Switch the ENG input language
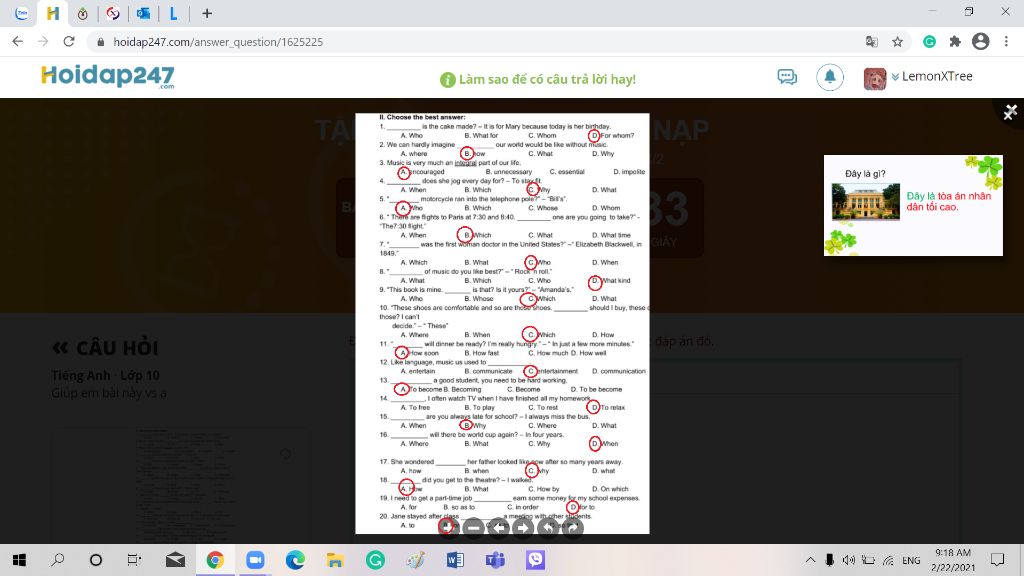This screenshot has width=1024, height=576. coord(911,560)
